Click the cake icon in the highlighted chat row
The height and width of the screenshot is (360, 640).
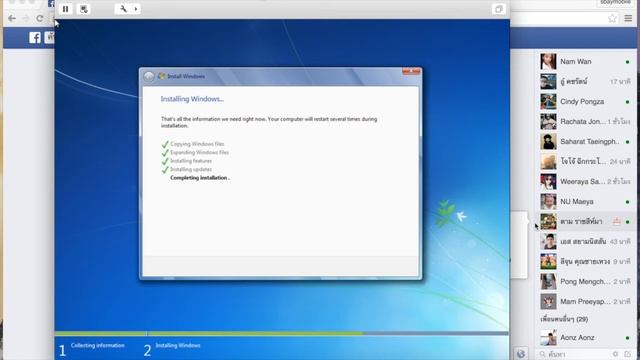coord(617,221)
